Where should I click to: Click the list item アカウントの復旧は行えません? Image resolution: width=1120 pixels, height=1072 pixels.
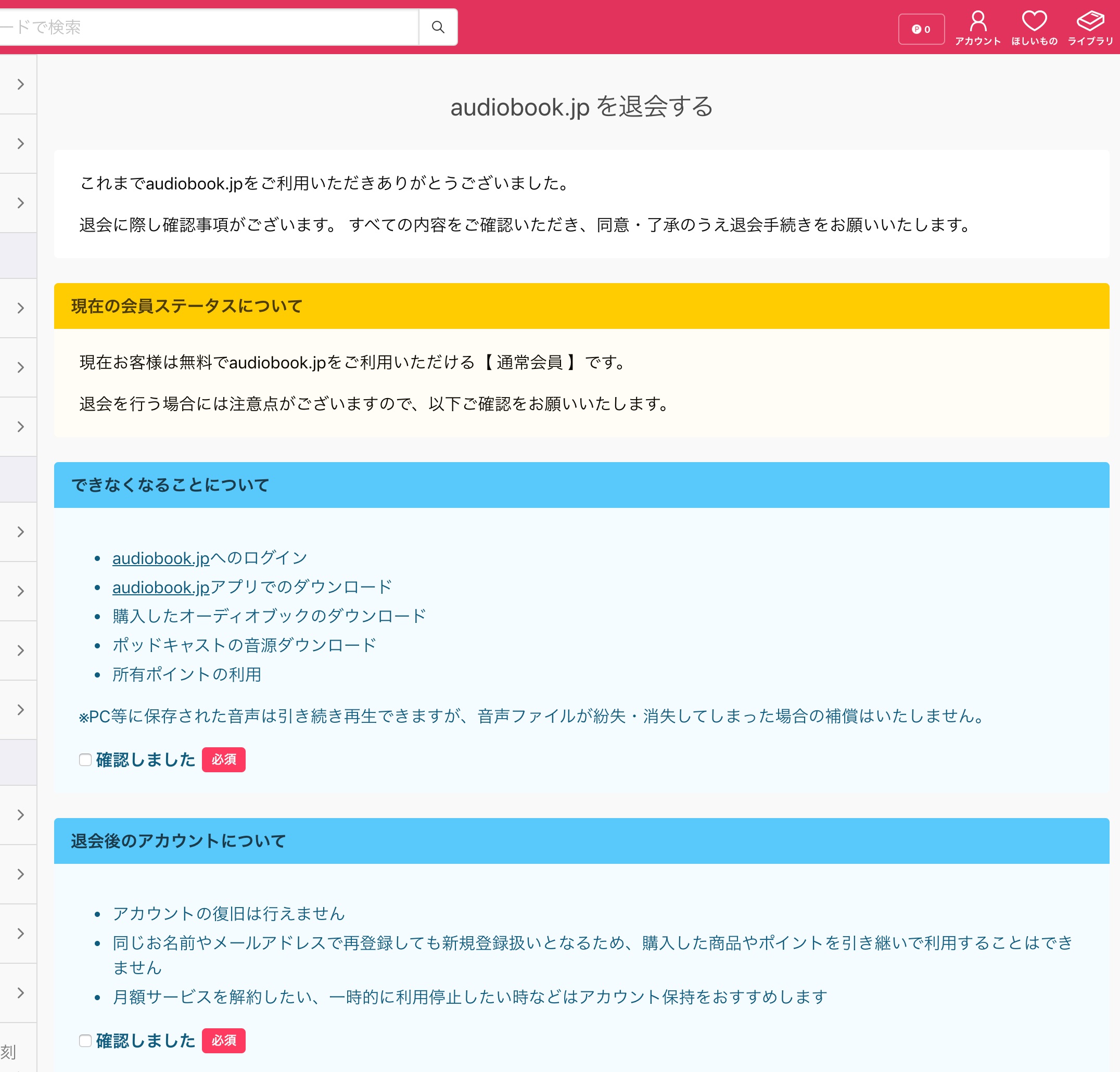[x=228, y=913]
